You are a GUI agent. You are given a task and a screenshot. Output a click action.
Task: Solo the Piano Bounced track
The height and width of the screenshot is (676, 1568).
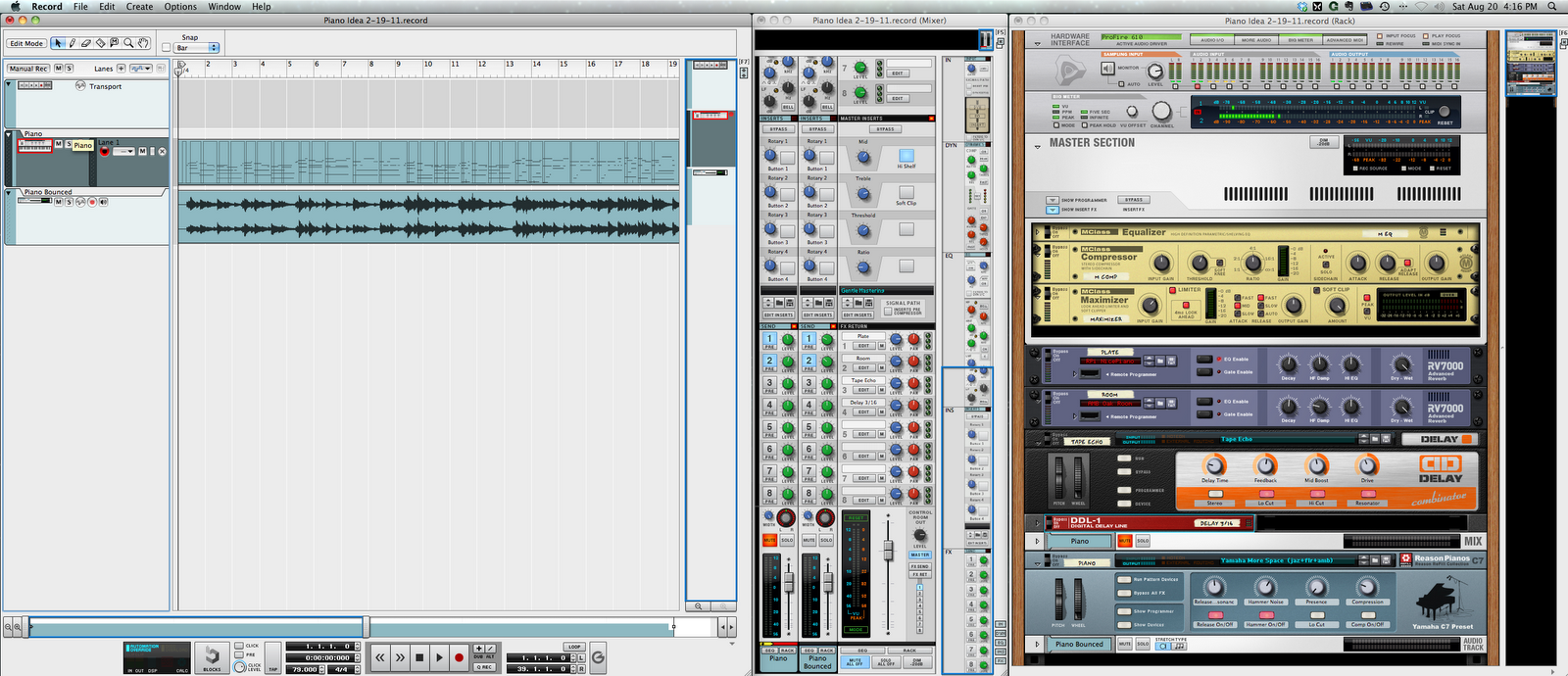pyautogui.click(x=70, y=202)
